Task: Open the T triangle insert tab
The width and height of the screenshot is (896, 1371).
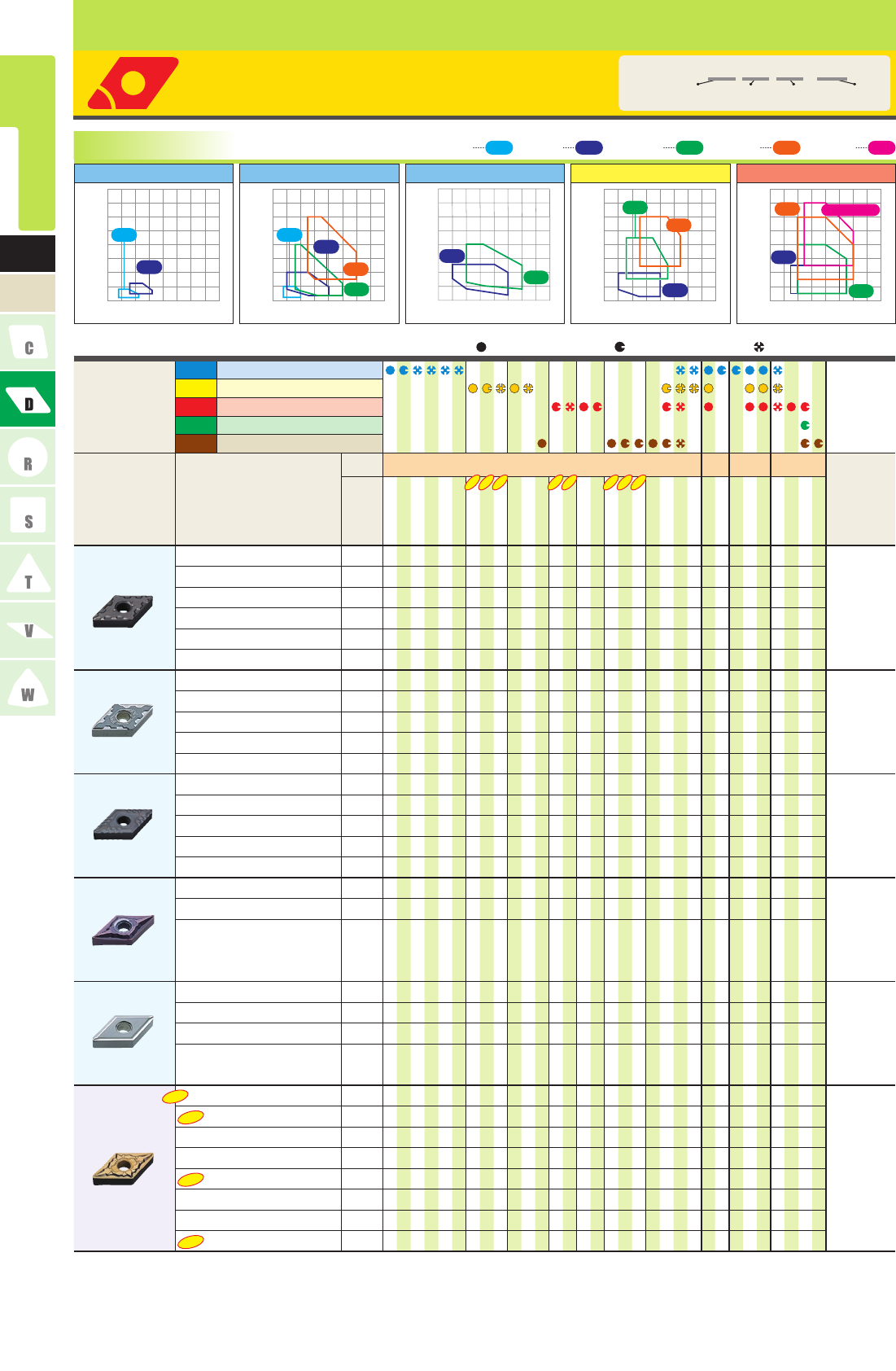Action: (x=28, y=573)
